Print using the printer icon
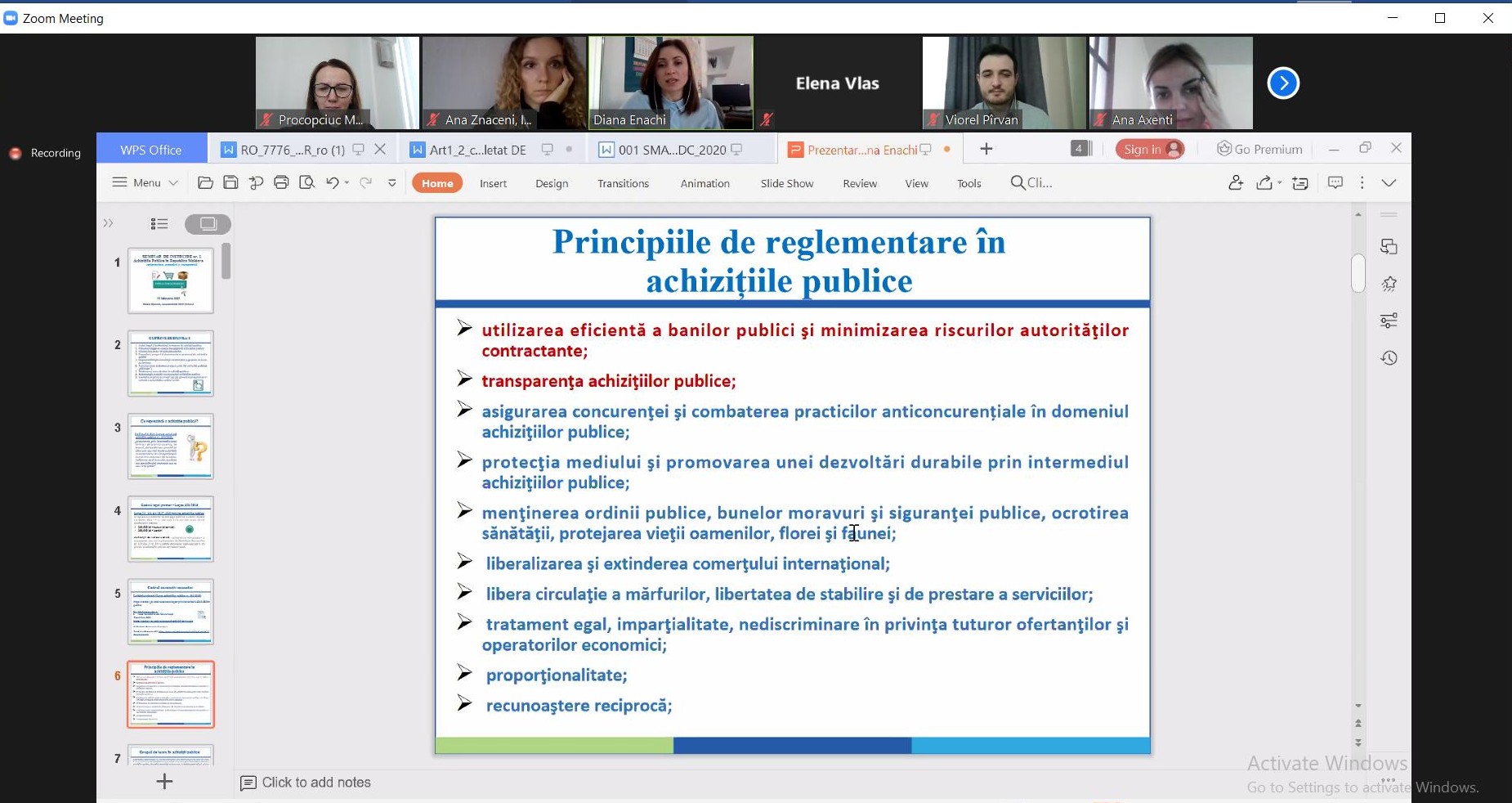Image resolution: width=1512 pixels, height=803 pixels. [281, 182]
